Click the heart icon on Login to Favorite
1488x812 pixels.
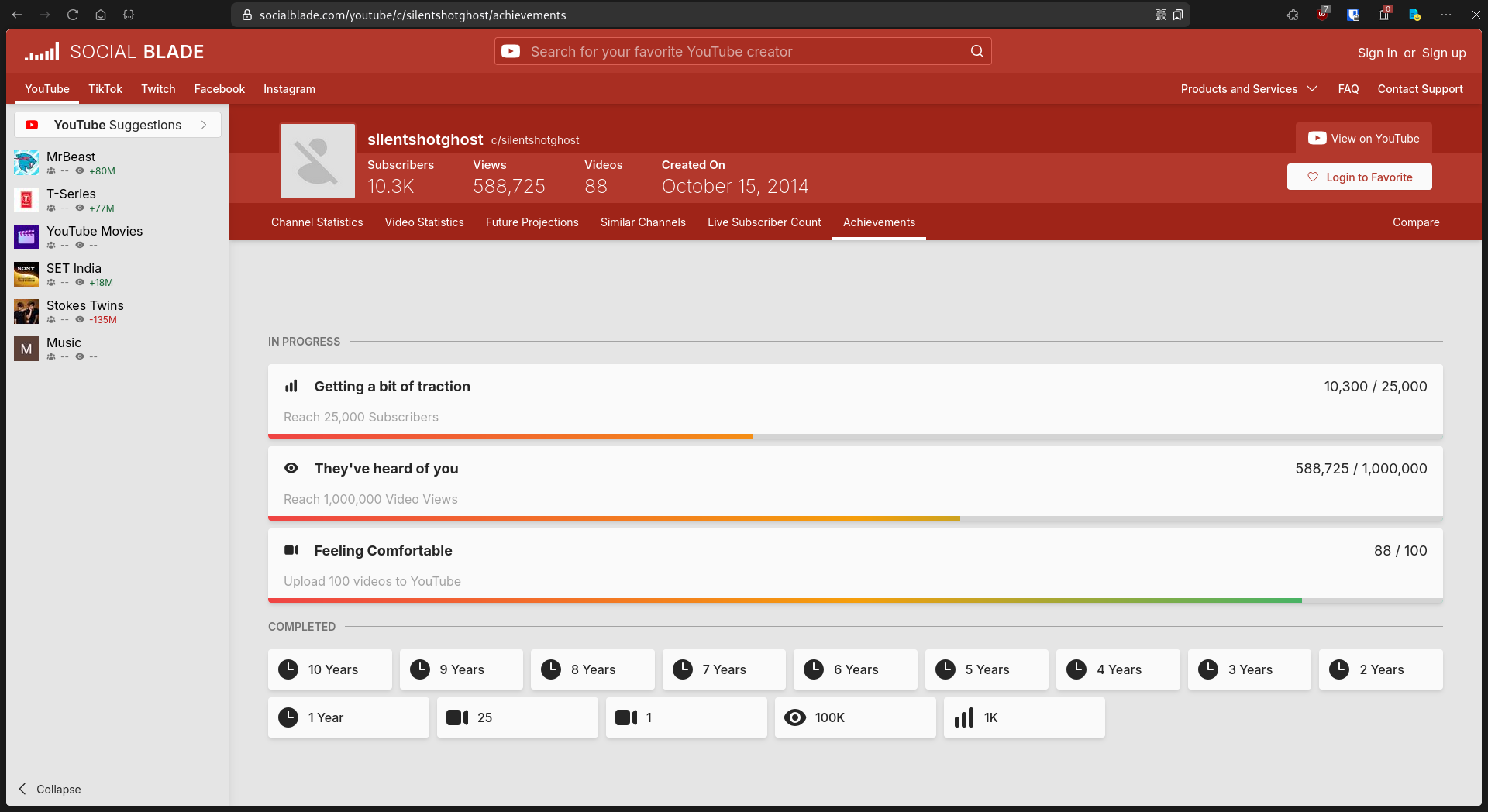1313,177
